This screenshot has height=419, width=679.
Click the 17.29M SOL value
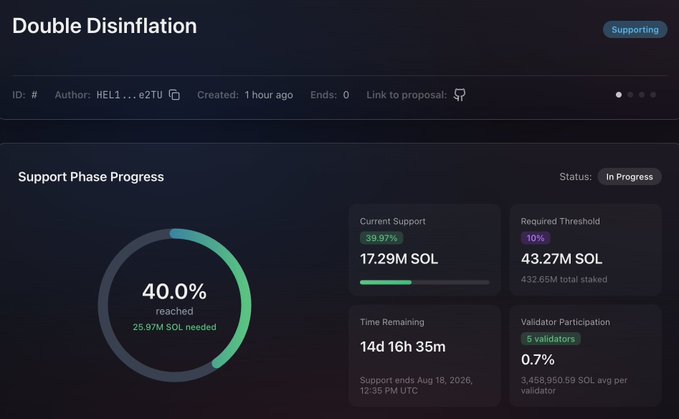[399, 259]
